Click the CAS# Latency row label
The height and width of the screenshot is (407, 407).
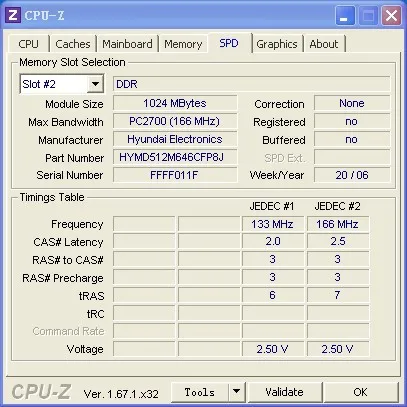(x=68, y=242)
